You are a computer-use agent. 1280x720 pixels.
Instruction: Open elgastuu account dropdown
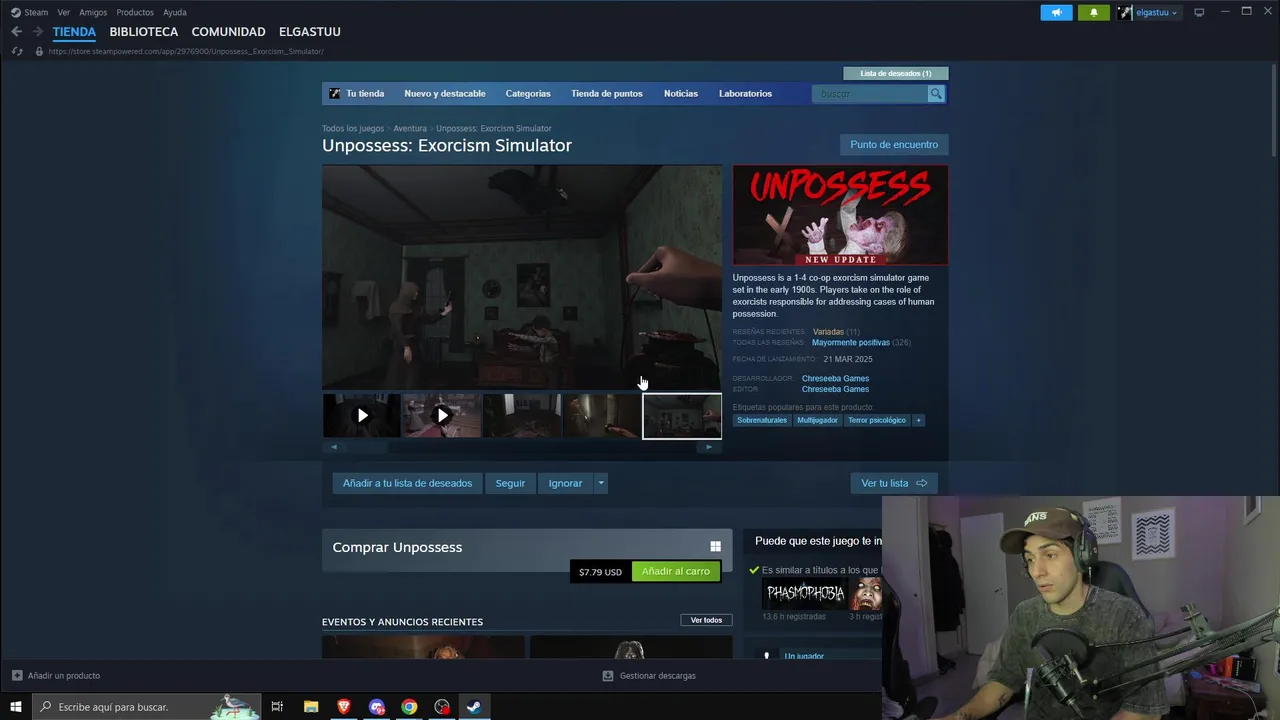pyautogui.click(x=1148, y=12)
